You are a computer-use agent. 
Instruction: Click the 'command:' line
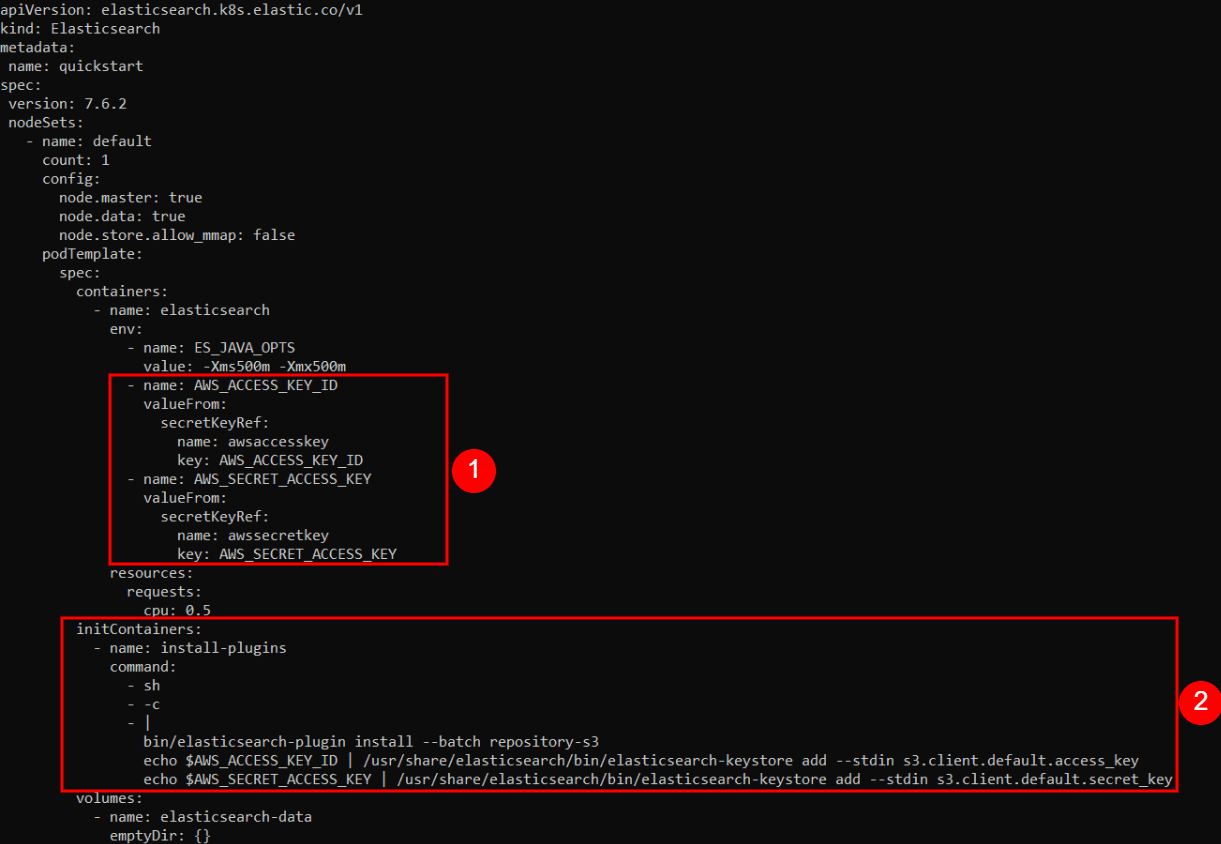(x=143, y=667)
